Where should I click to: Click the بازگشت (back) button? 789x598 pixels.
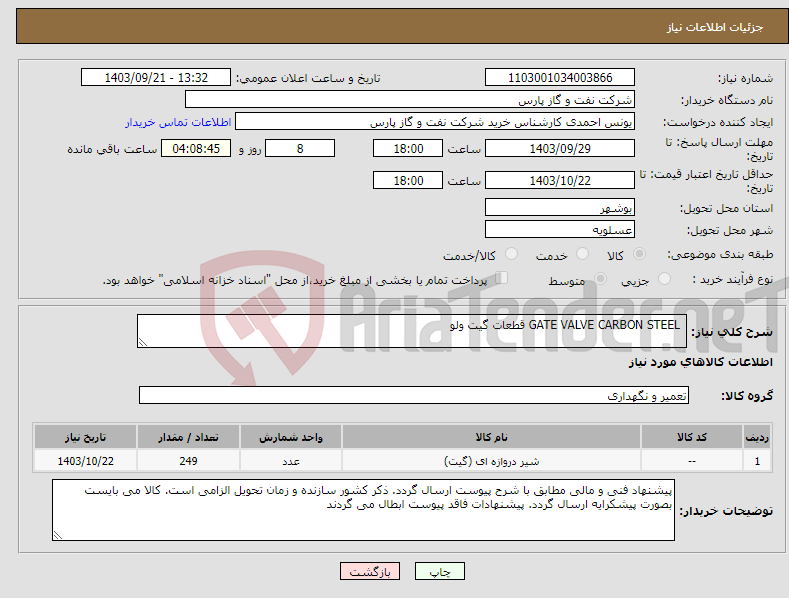coord(370,571)
